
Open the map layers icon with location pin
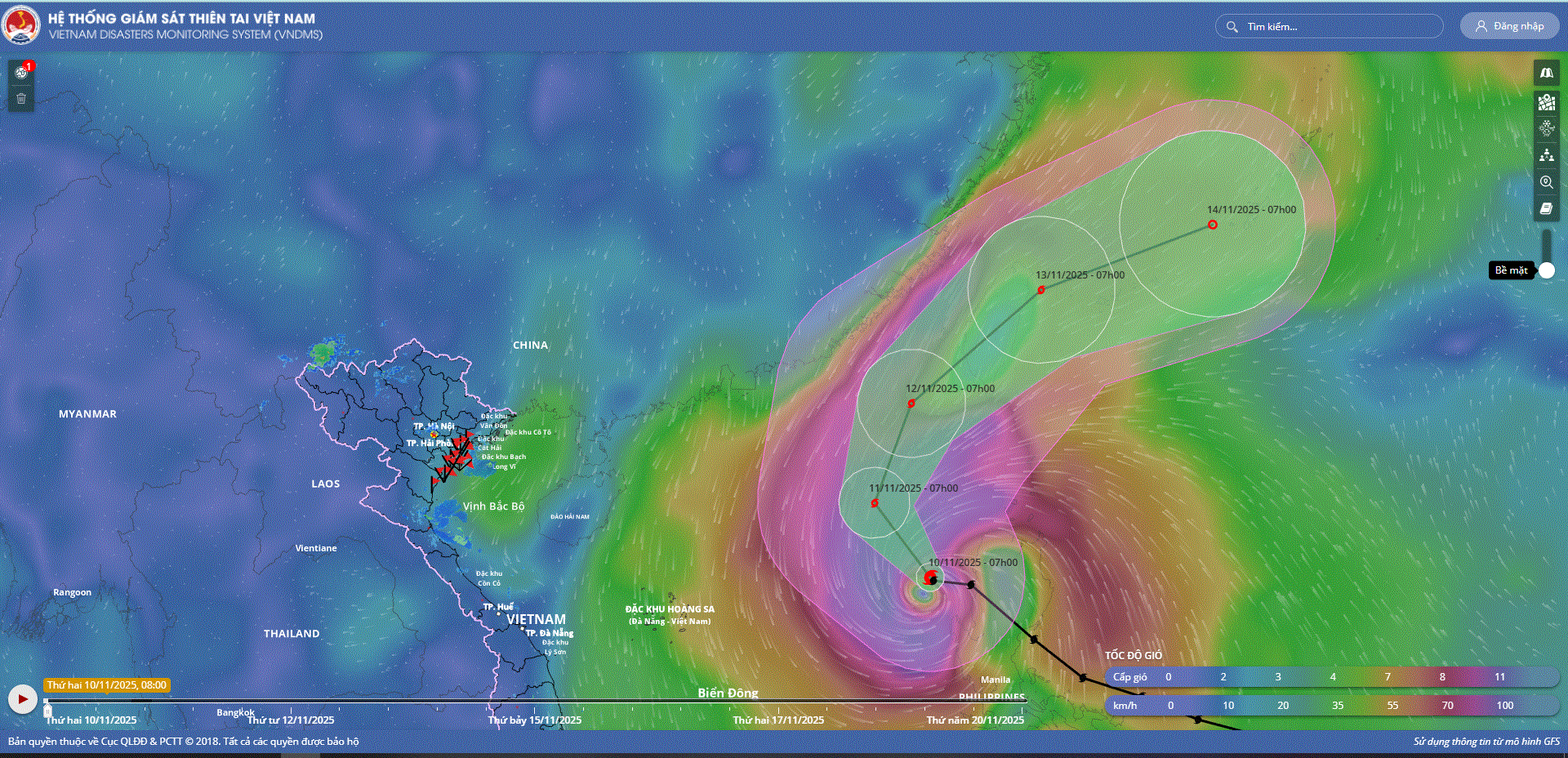pos(1546,102)
